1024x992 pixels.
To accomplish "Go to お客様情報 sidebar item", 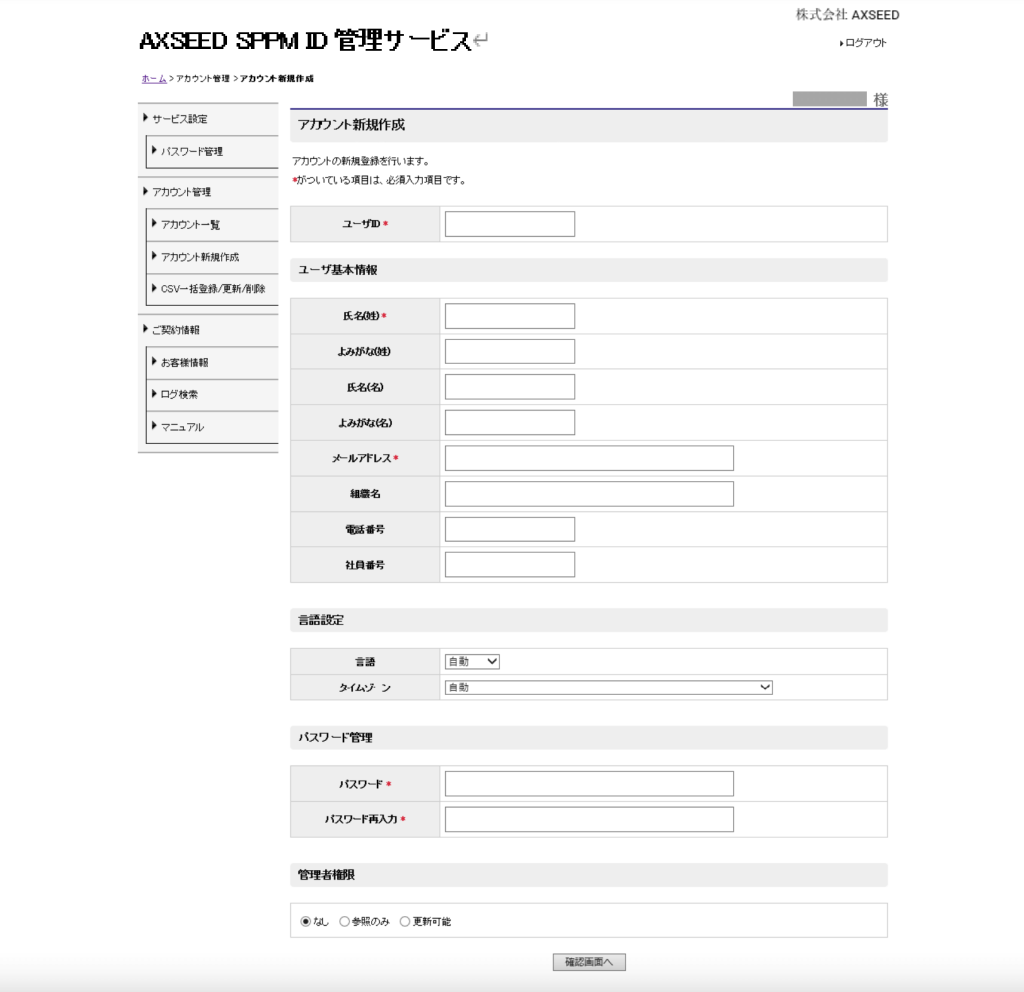I will coord(185,362).
